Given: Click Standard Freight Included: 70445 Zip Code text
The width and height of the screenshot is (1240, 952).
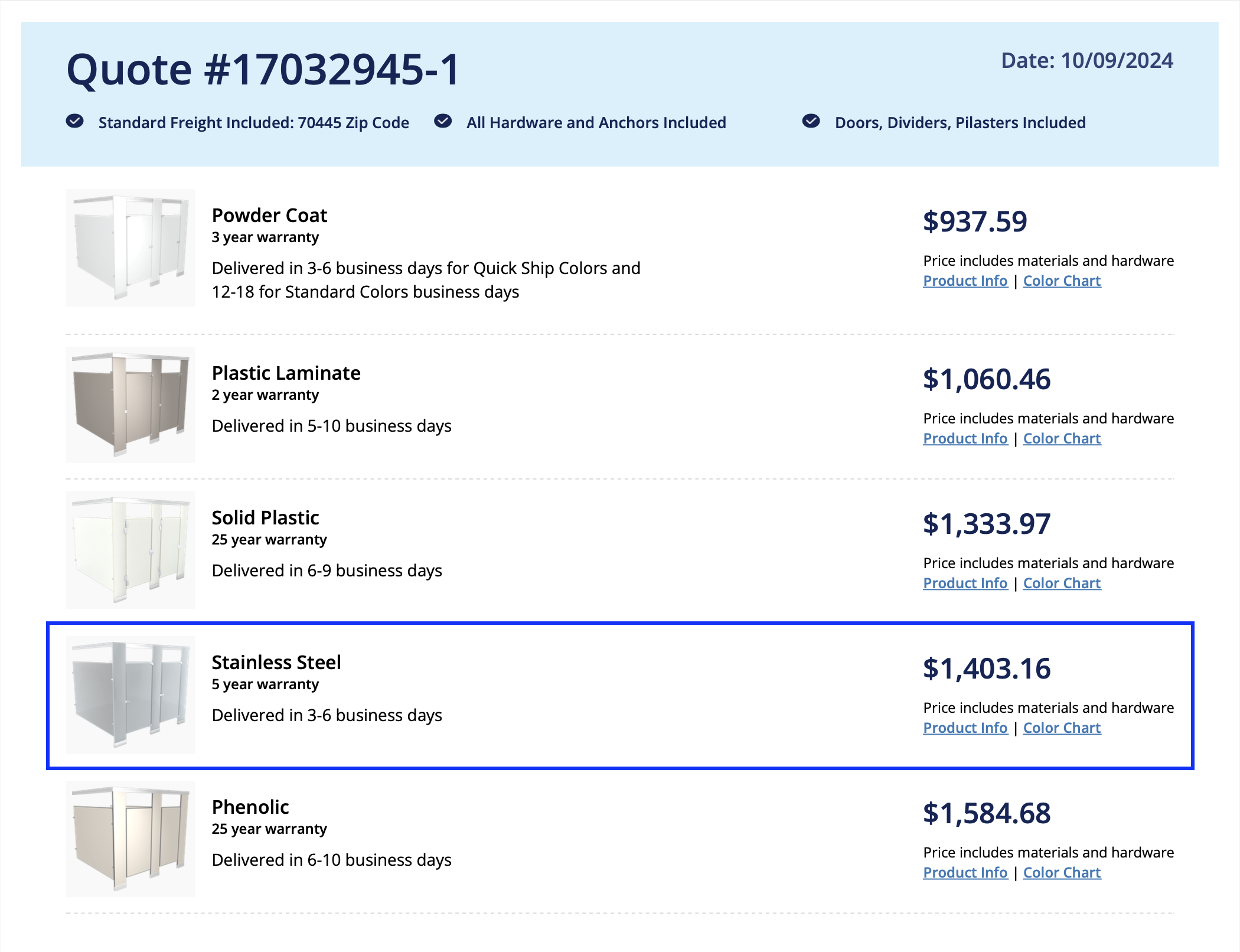Looking at the screenshot, I should pyautogui.click(x=254, y=123).
